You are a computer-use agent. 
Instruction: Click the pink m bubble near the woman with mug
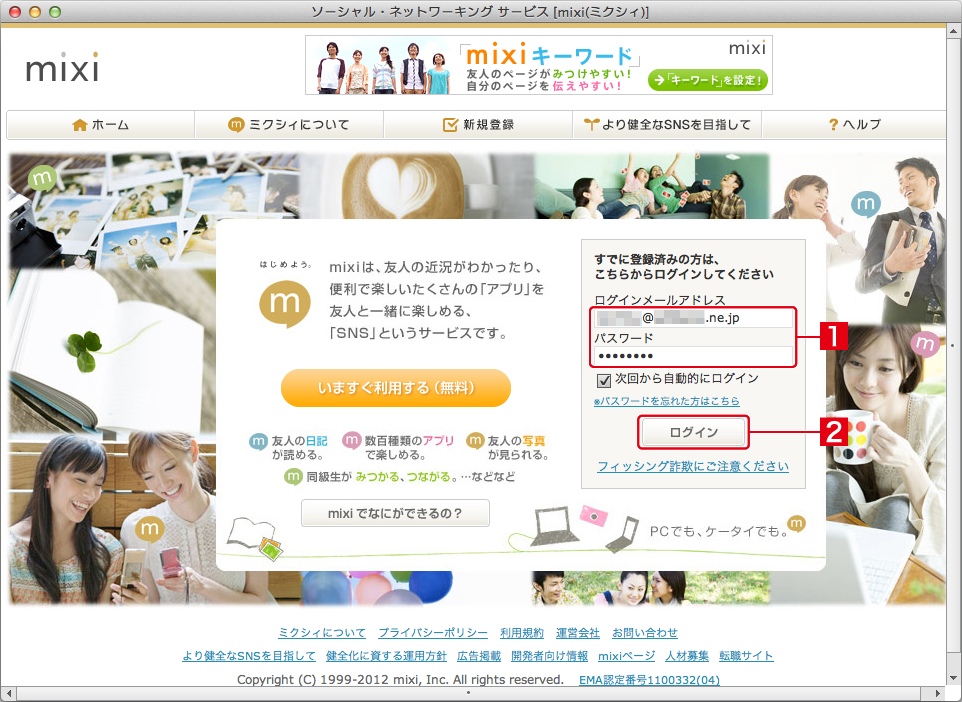click(925, 344)
